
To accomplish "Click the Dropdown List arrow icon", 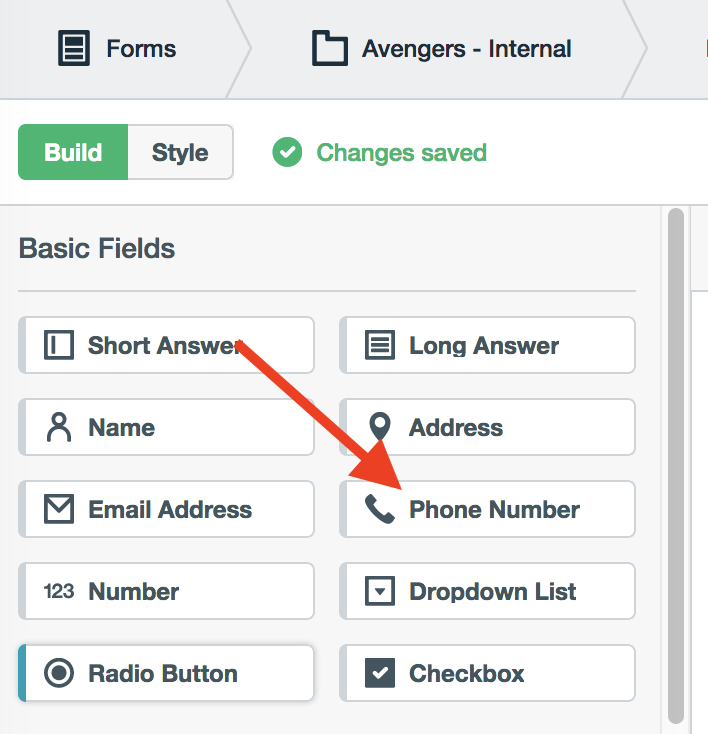I will 380,591.
